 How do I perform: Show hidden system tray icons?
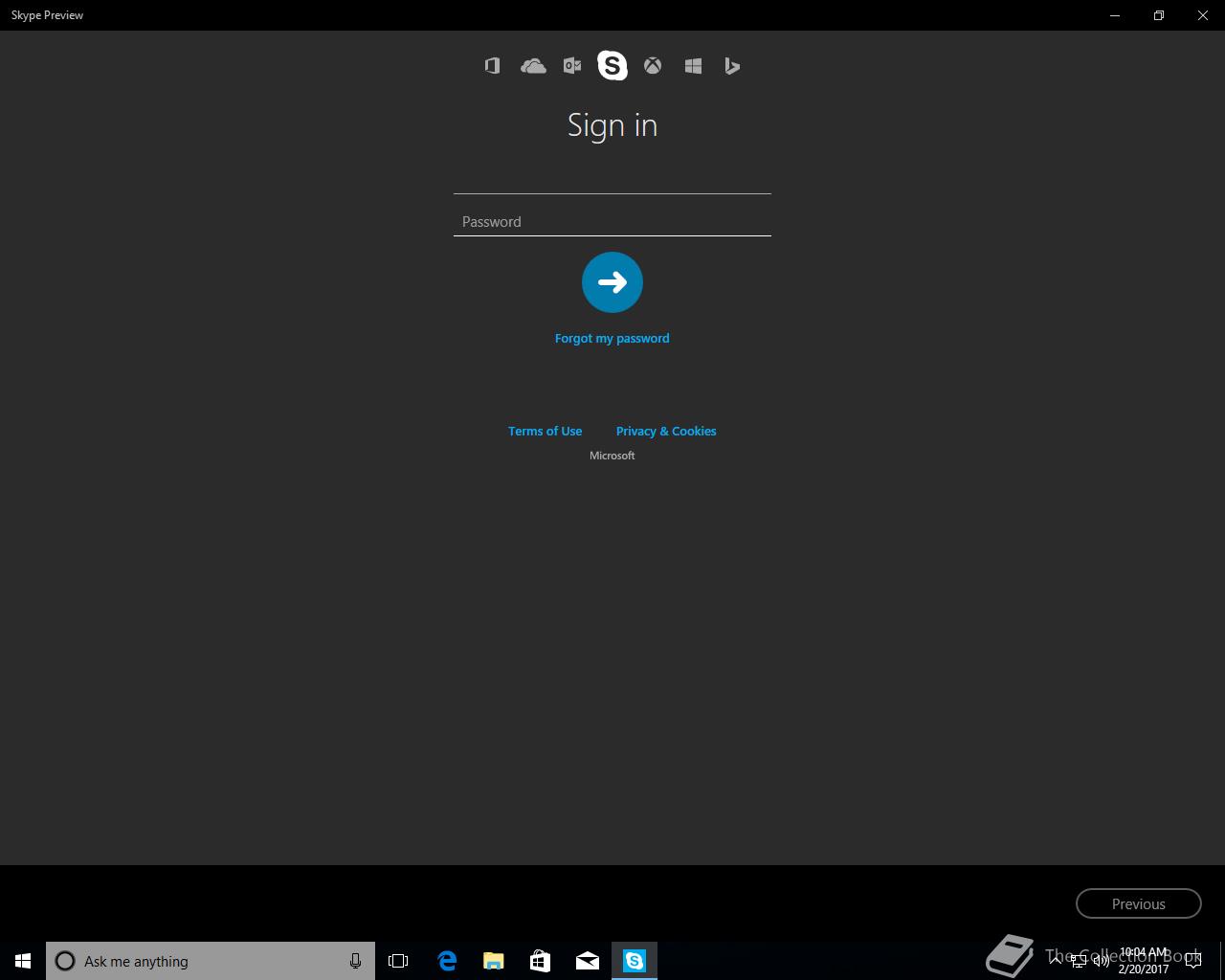(x=1056, y=961)
